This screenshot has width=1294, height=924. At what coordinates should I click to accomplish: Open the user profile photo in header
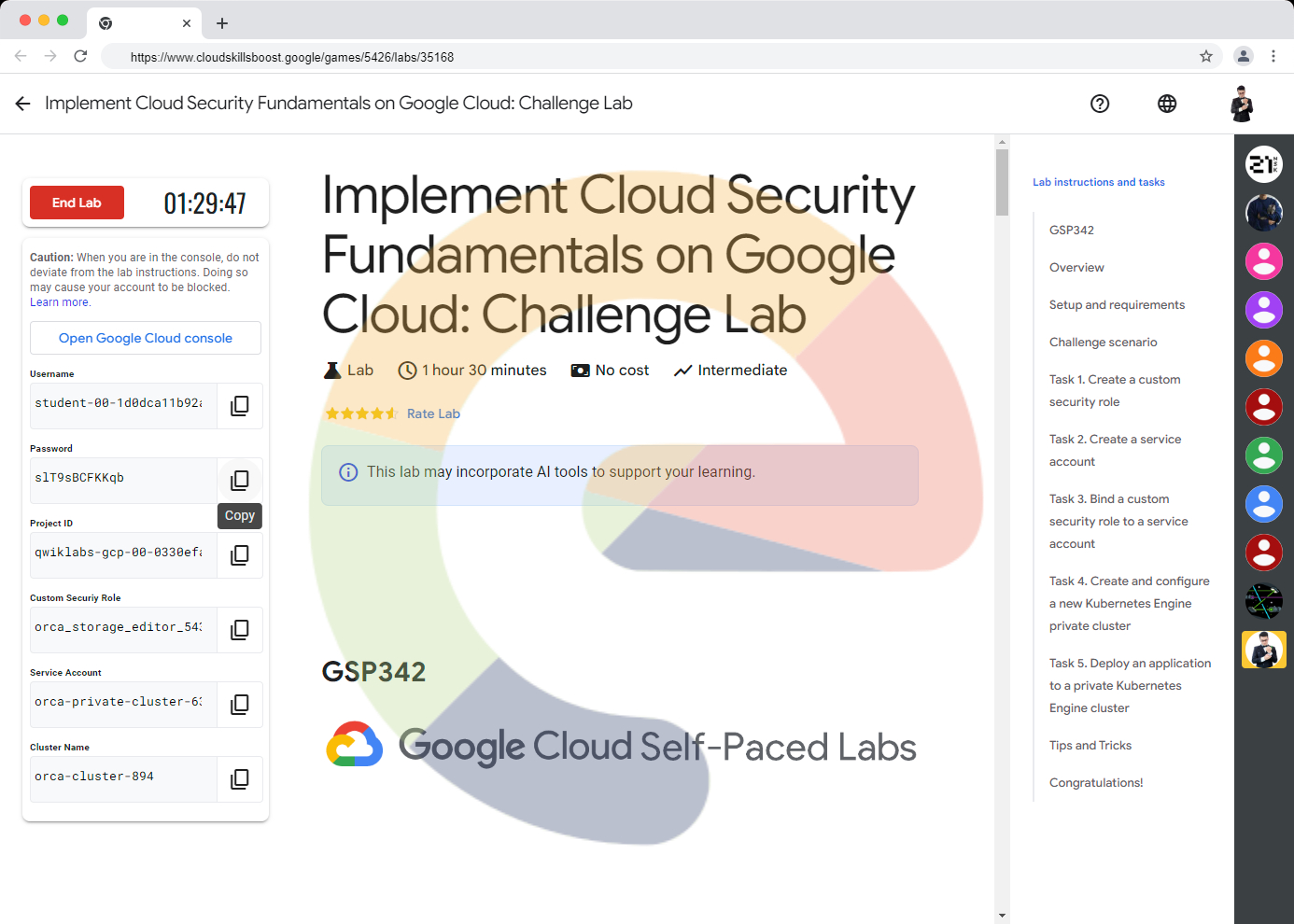[x=1242, y=104]
